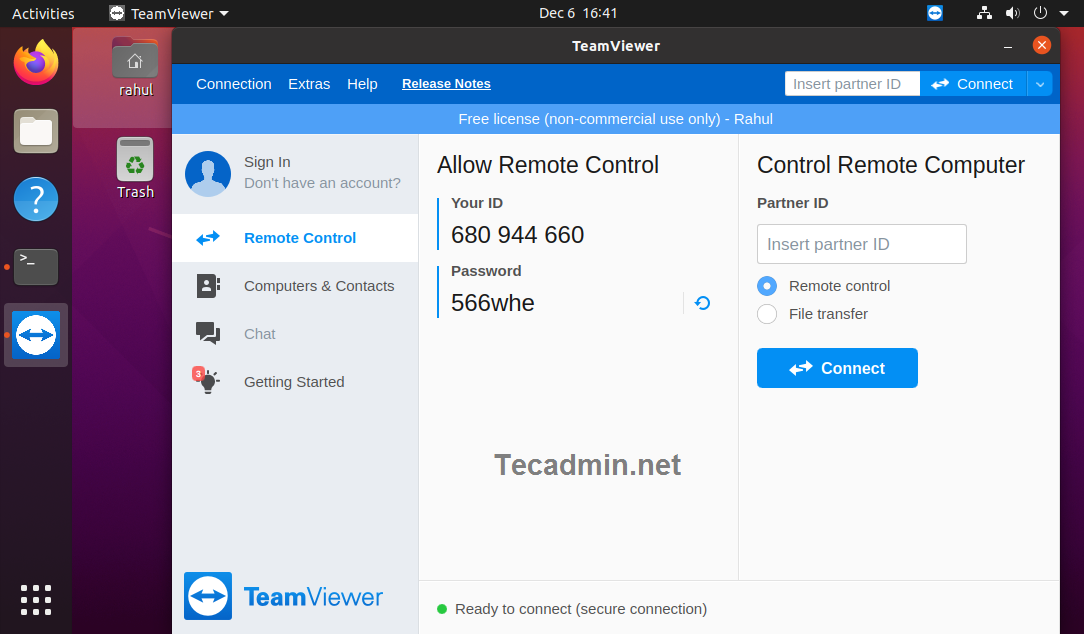
Task: Click the large blue Connect button
Action: 837,368
